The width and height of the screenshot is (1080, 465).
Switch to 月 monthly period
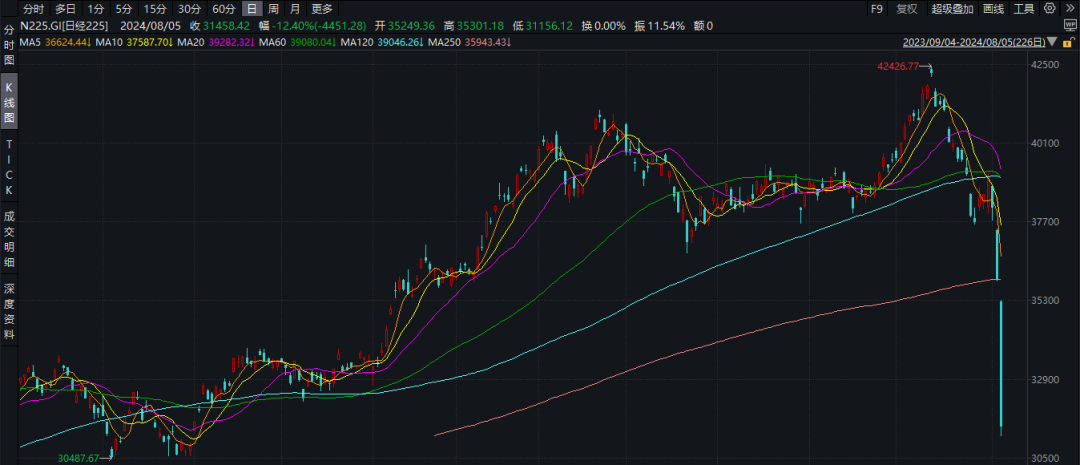[294, 9]
